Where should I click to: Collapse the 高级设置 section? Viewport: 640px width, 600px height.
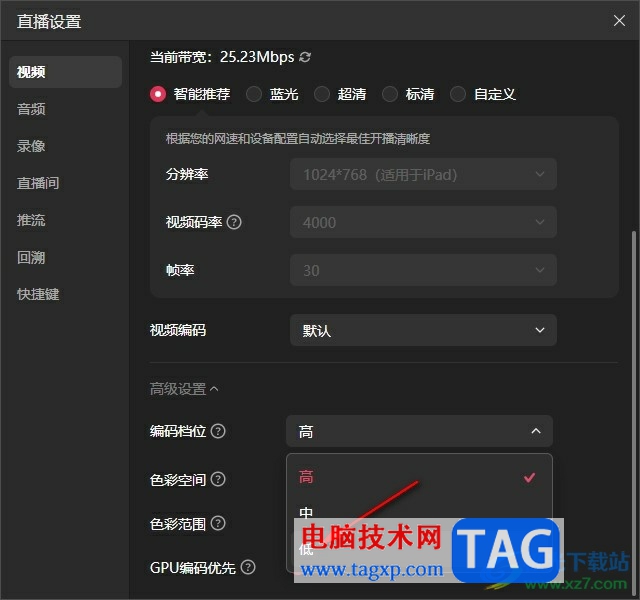pos(184,389)
